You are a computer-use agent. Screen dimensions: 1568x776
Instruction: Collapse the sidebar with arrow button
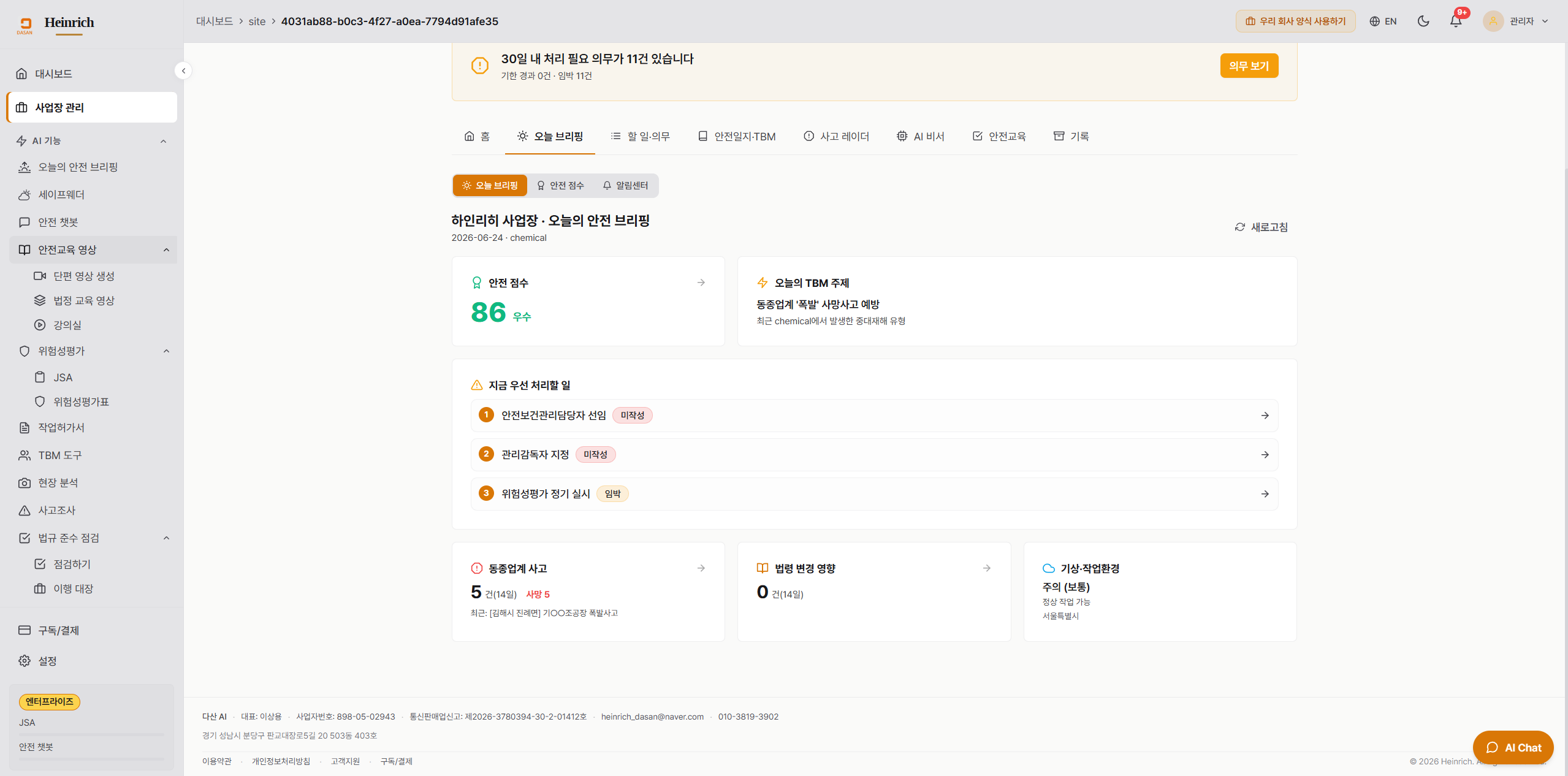(x=183, y=70)
